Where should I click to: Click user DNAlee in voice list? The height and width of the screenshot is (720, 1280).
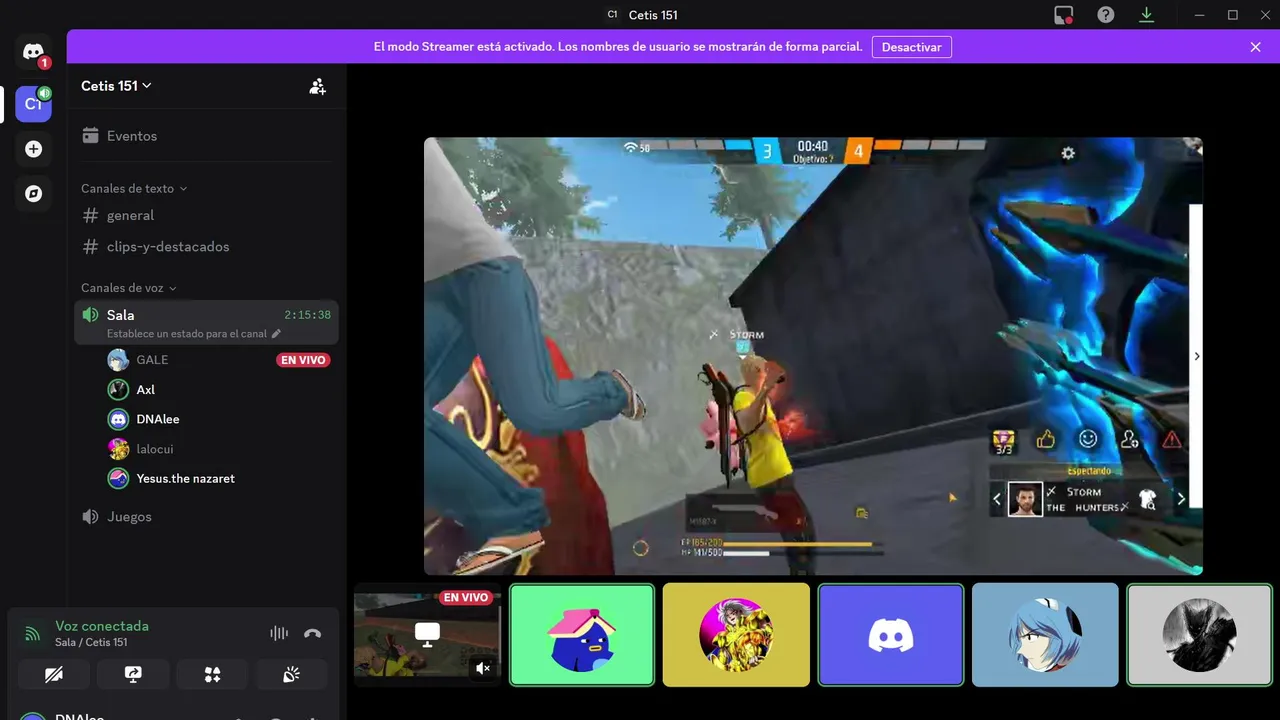pyautogui.click(x=158, y=419)
